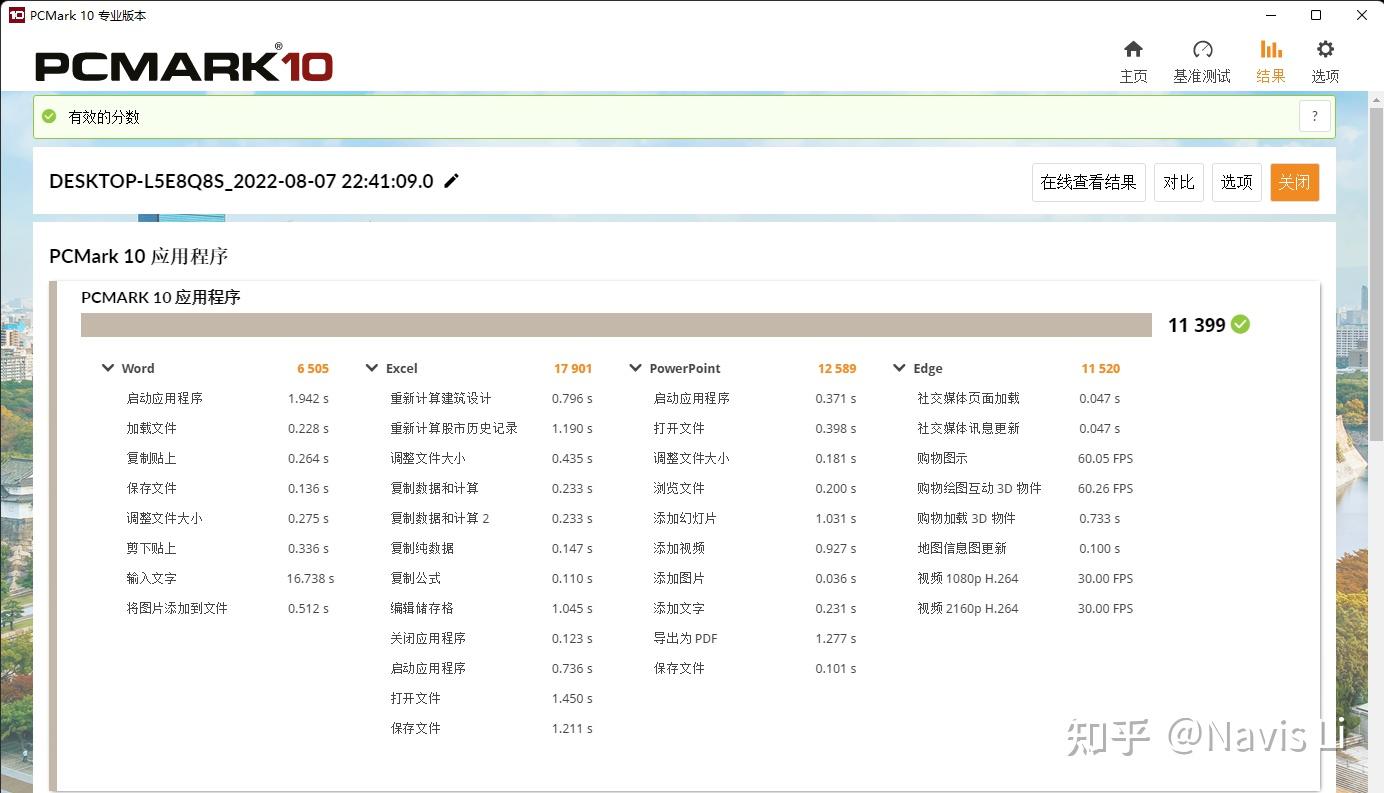This screenshot has height=793, width=1384.
Task: Click Word 将图片添加到文件 row label
Action: (x=177, y=608)
